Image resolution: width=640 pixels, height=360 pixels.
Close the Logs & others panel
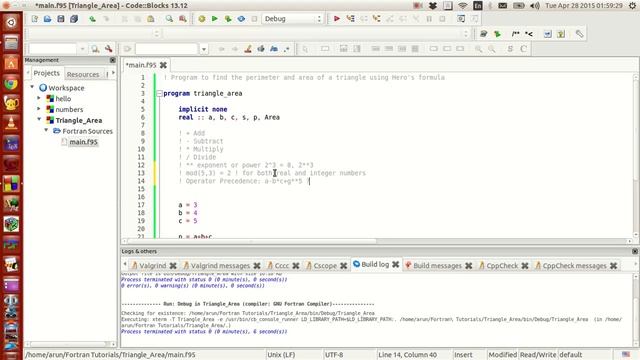pos(635,251)
